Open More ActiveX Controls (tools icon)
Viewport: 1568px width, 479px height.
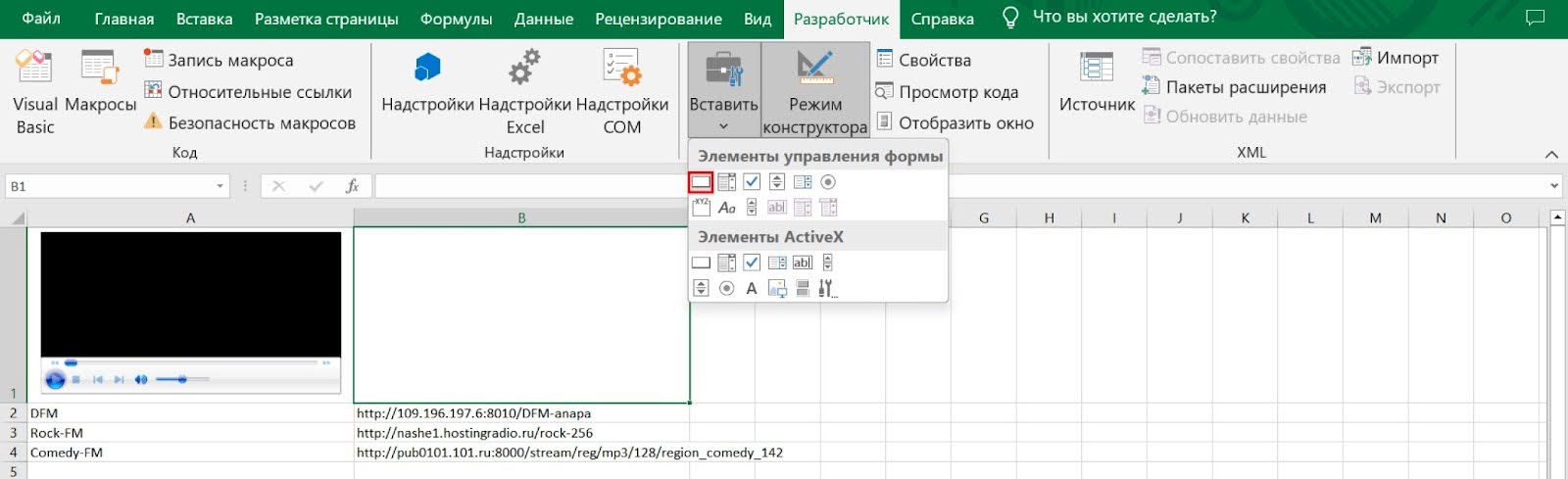[x=828, y=288]
